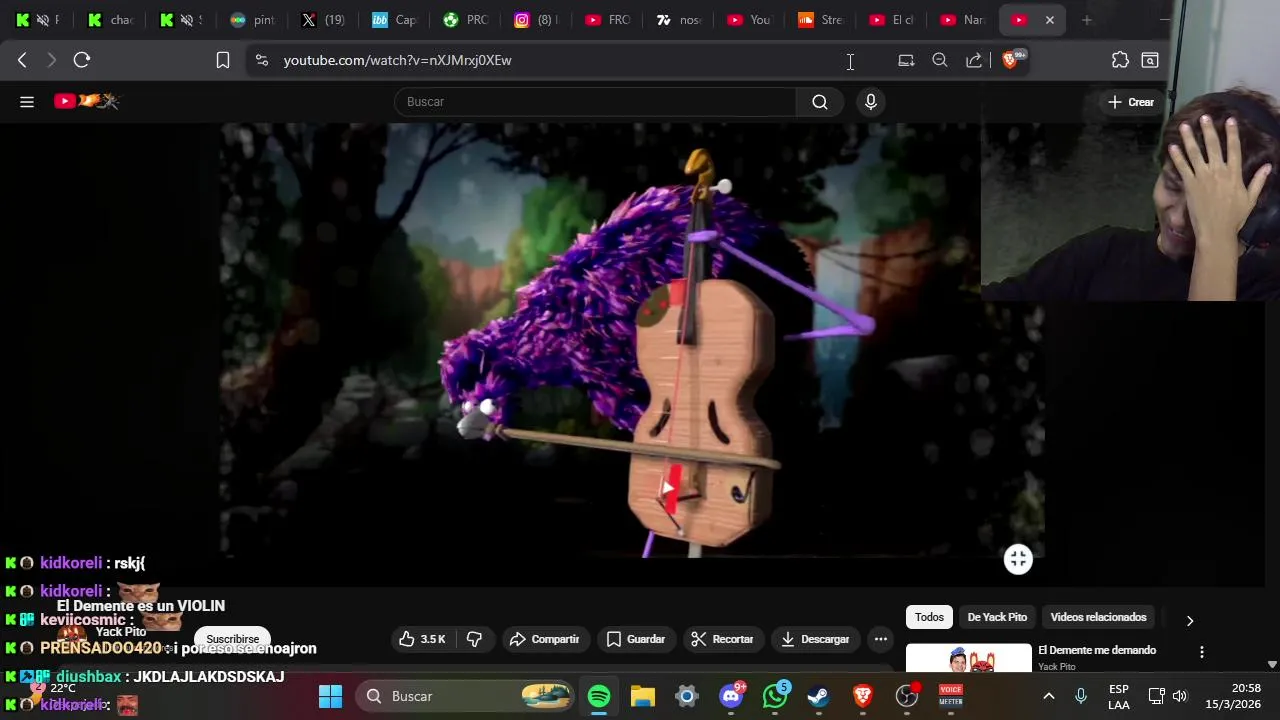Show hidden system tray icons chevron
This screenshot has width=1280, height=720.
pyautogui.click(x=1048, y=696)
